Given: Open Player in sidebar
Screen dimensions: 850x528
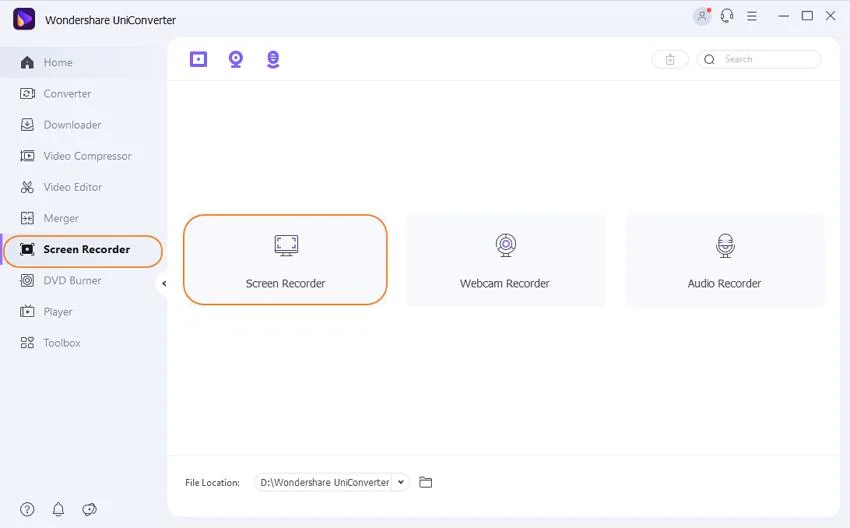Looking at the screenshot, I should tap(81, 312).
